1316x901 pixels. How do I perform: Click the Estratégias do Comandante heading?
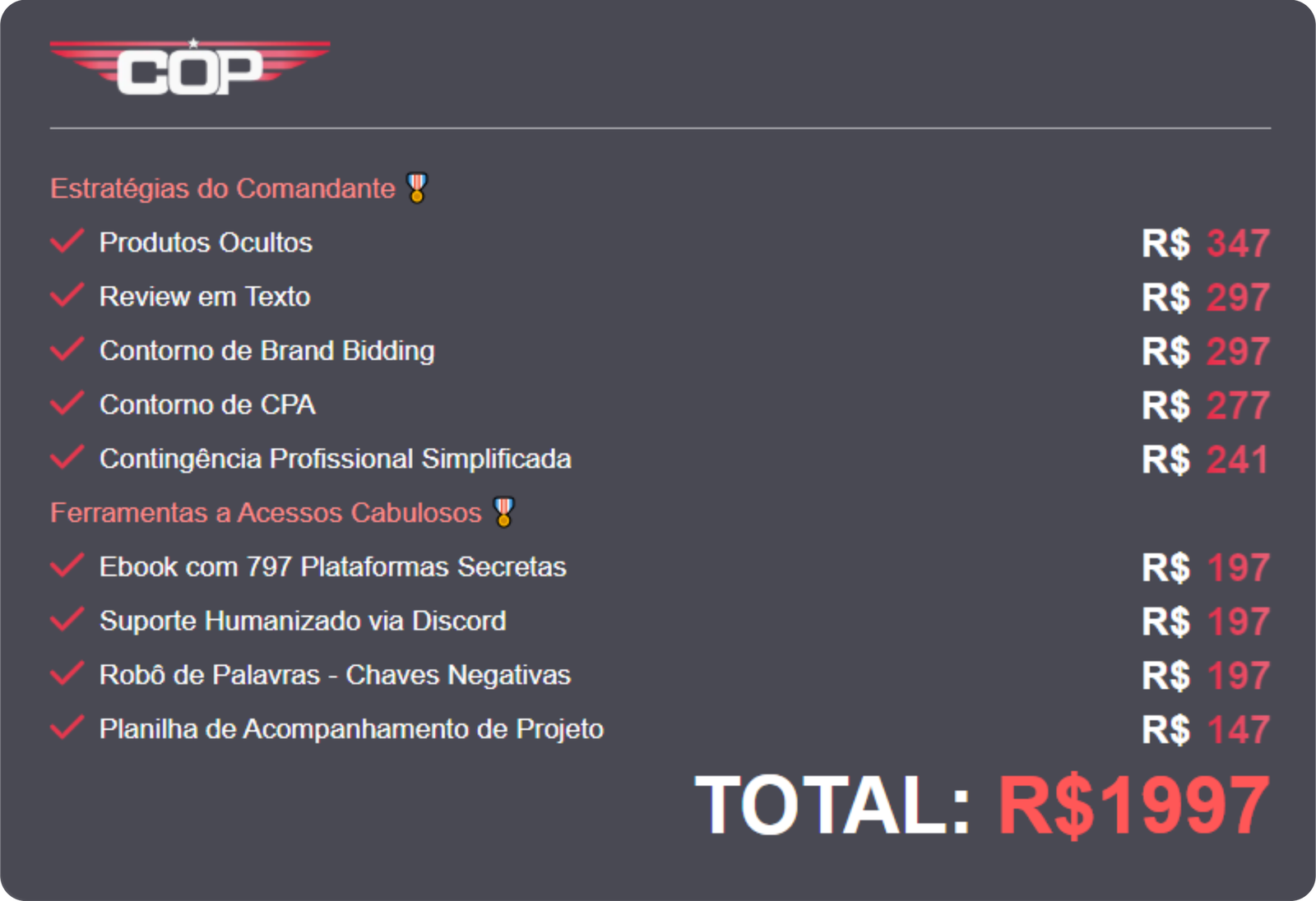click(x=222, y=188)
